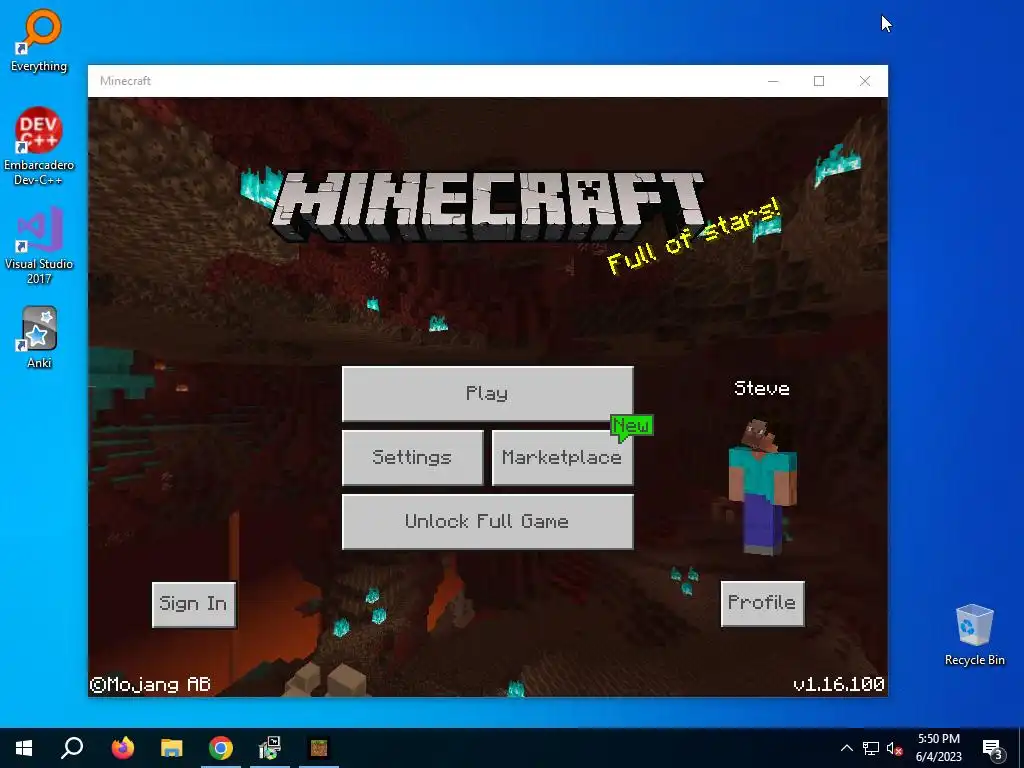The width and height of the screenshot is (1024, 768).
Task: Open File Explorer from the taskbar
Action: tap(172, 748)
